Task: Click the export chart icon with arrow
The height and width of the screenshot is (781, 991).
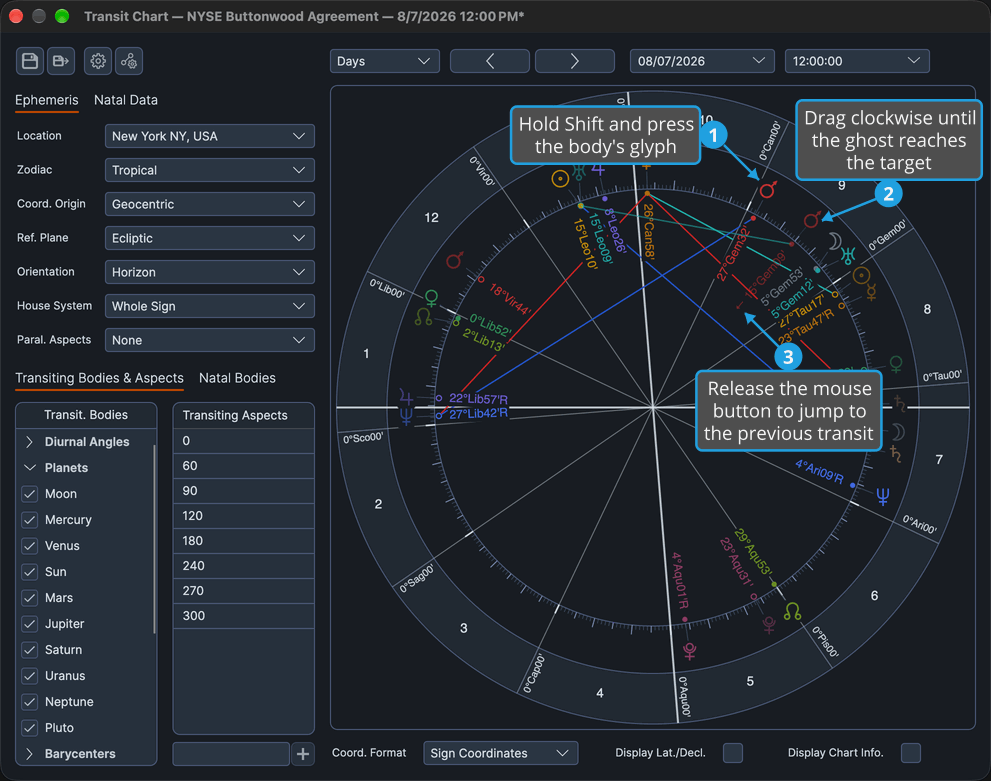Action: click(x=61, y=61)
